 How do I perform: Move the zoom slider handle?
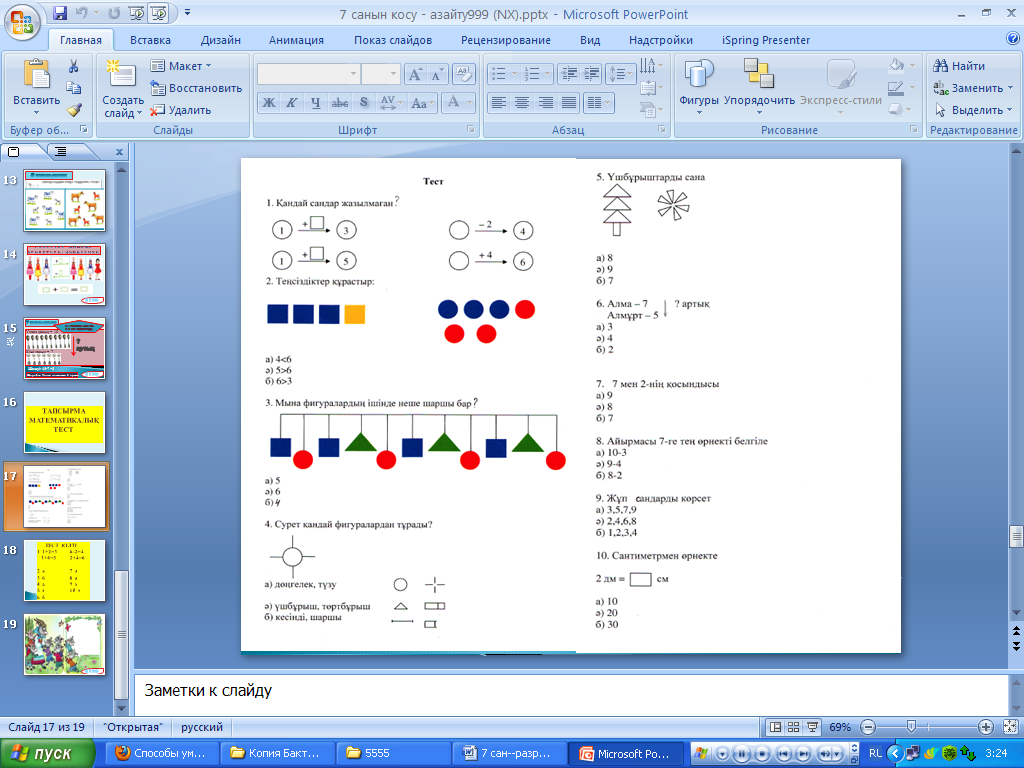click(x=911, y=727)
